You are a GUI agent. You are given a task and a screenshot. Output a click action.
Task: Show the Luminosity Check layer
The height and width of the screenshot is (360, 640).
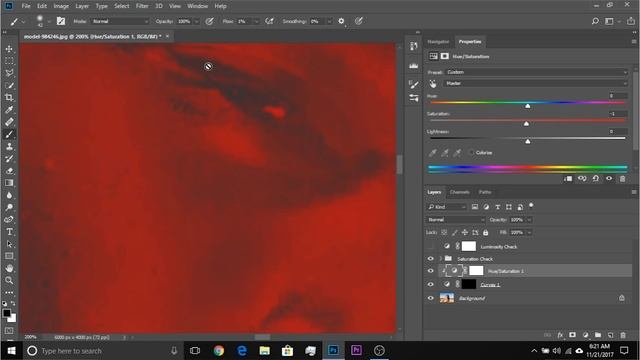[x=431, y=247]
